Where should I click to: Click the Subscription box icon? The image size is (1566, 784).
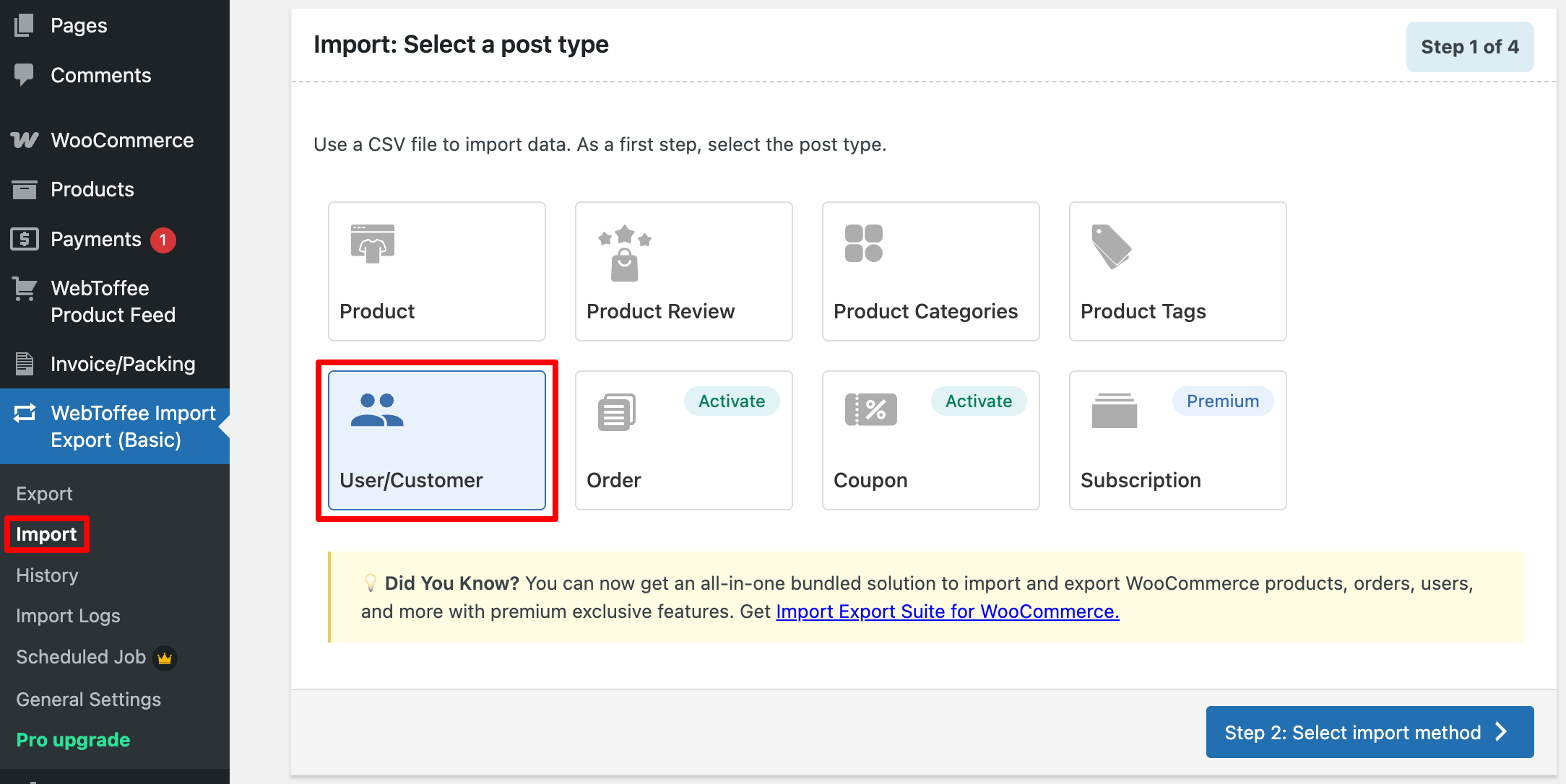click(1115, 411)
